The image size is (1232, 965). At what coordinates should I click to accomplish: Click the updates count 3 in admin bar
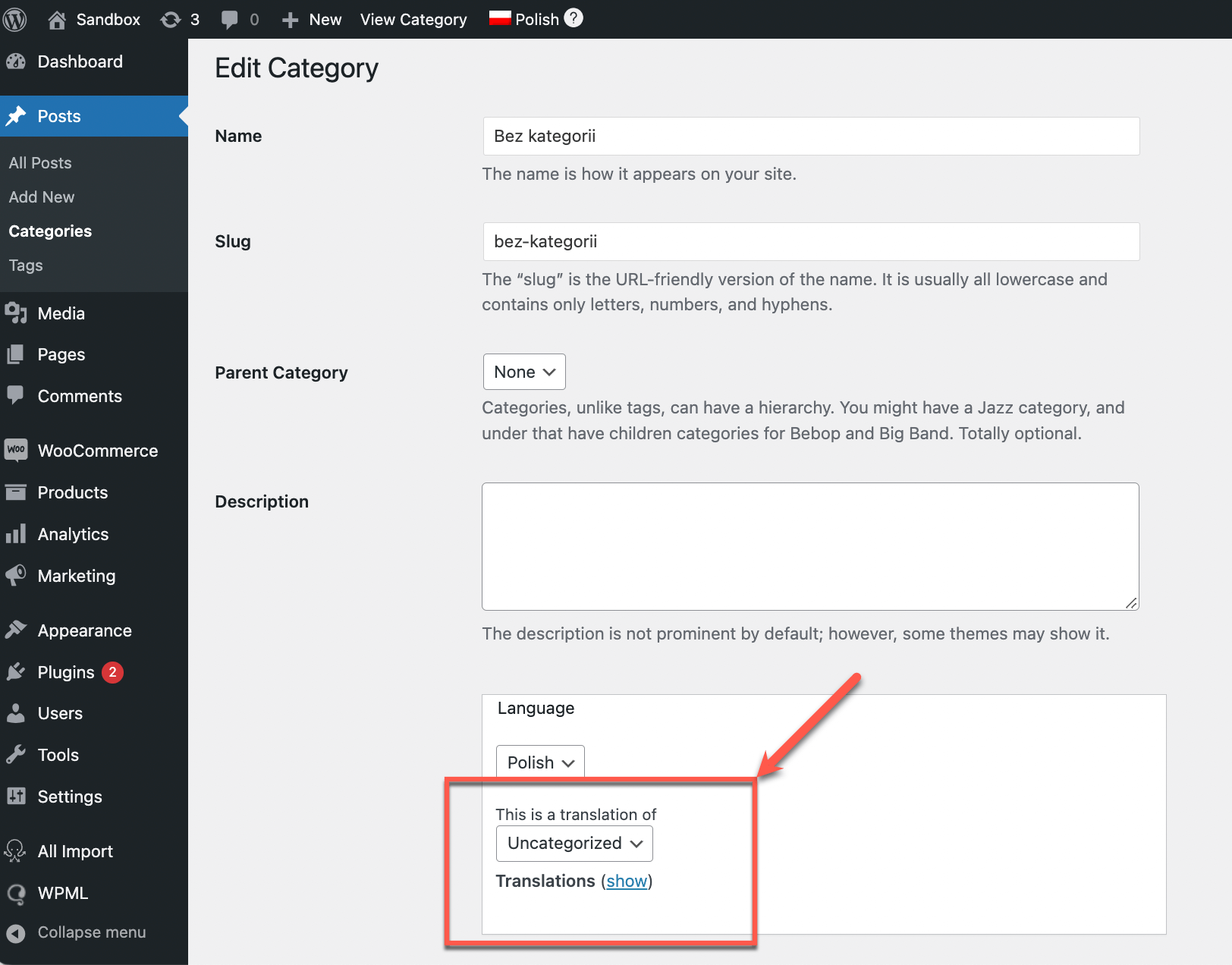tap(195, 20)
